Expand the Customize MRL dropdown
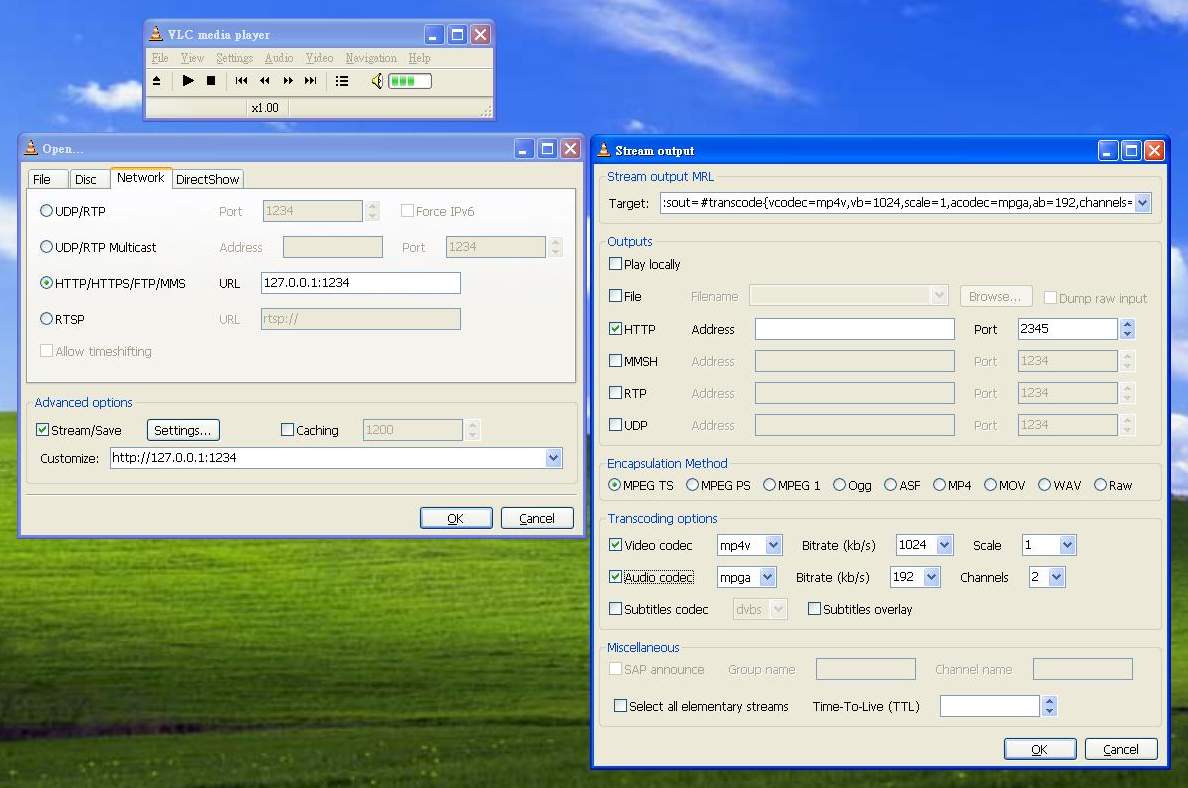Image resolution: width=1188 pixels, height=788 pixels. pos(553,458)
